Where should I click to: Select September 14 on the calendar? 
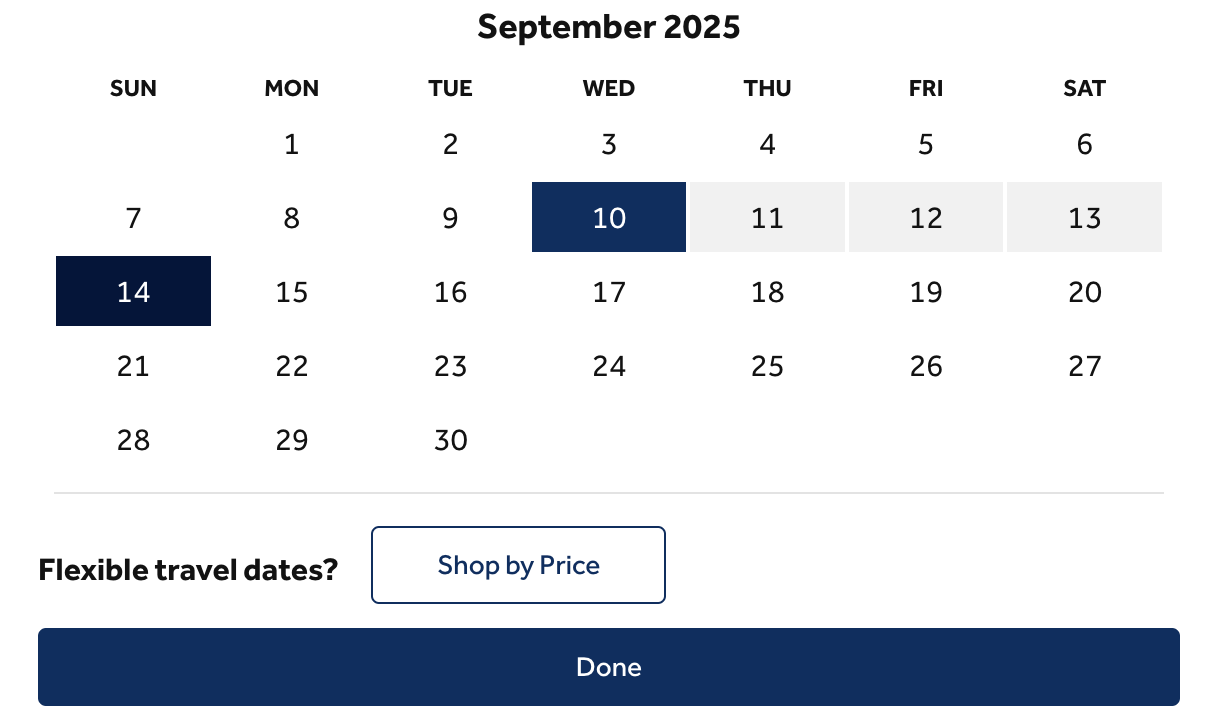point(133,291)
